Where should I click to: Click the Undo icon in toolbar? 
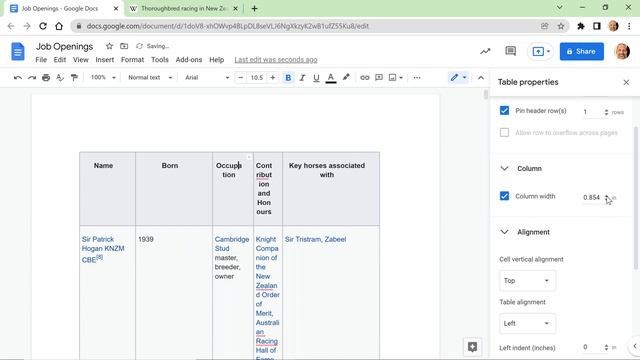(18, 78)
